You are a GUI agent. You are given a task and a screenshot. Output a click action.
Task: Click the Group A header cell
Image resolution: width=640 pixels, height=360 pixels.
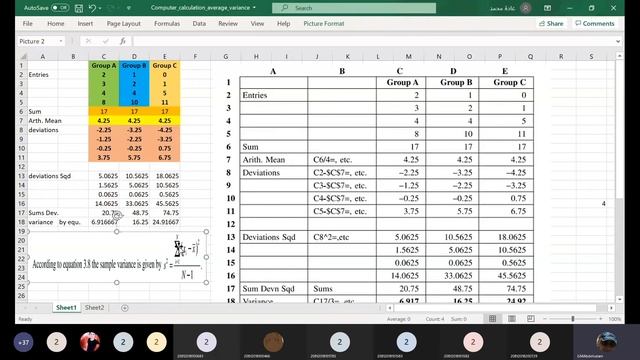(104, 65)
